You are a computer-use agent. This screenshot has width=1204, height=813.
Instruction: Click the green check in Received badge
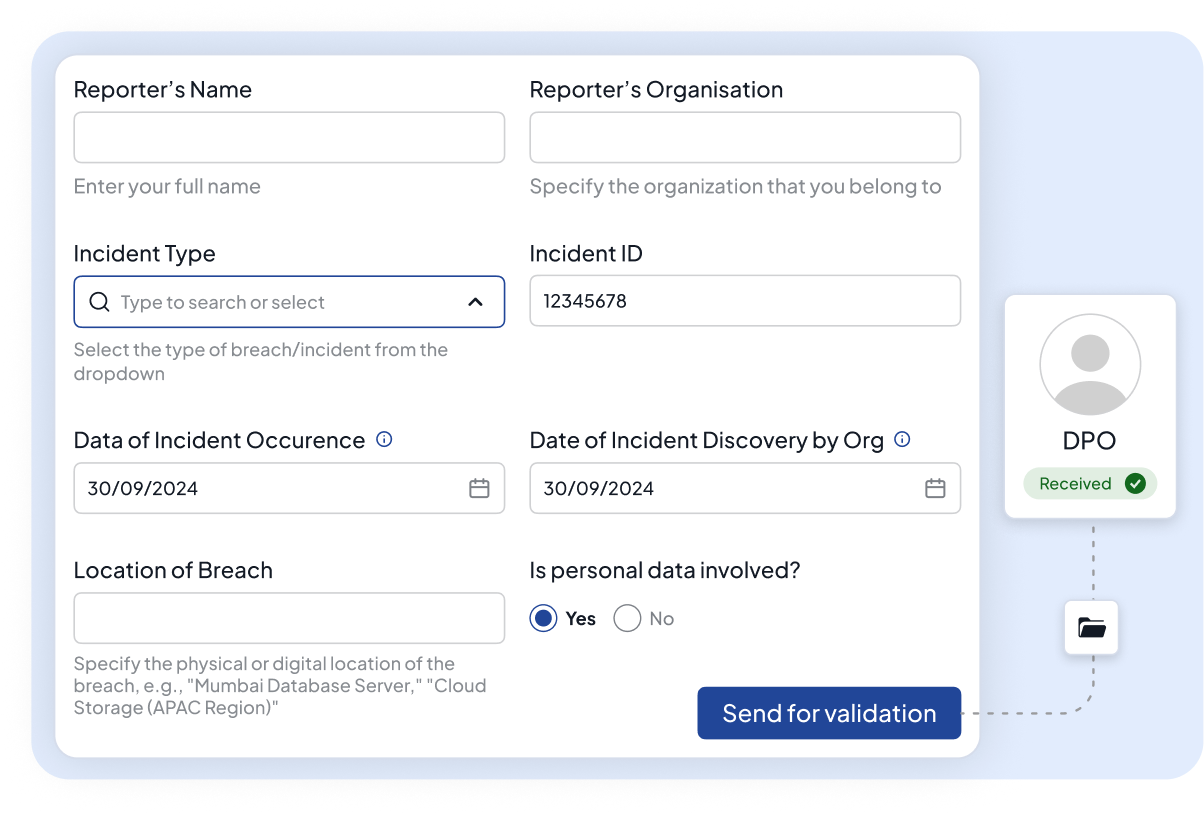[1135, 484]
